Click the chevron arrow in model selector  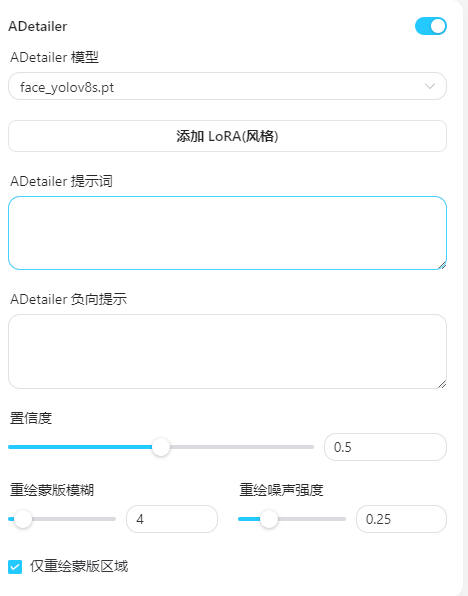[430, 86]
